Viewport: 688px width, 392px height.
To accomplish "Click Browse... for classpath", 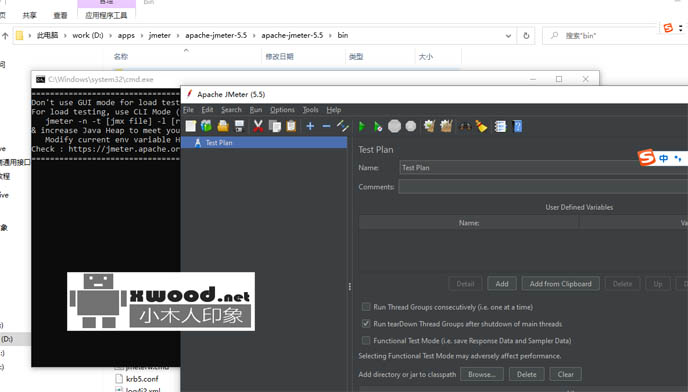I will (481, 374).
